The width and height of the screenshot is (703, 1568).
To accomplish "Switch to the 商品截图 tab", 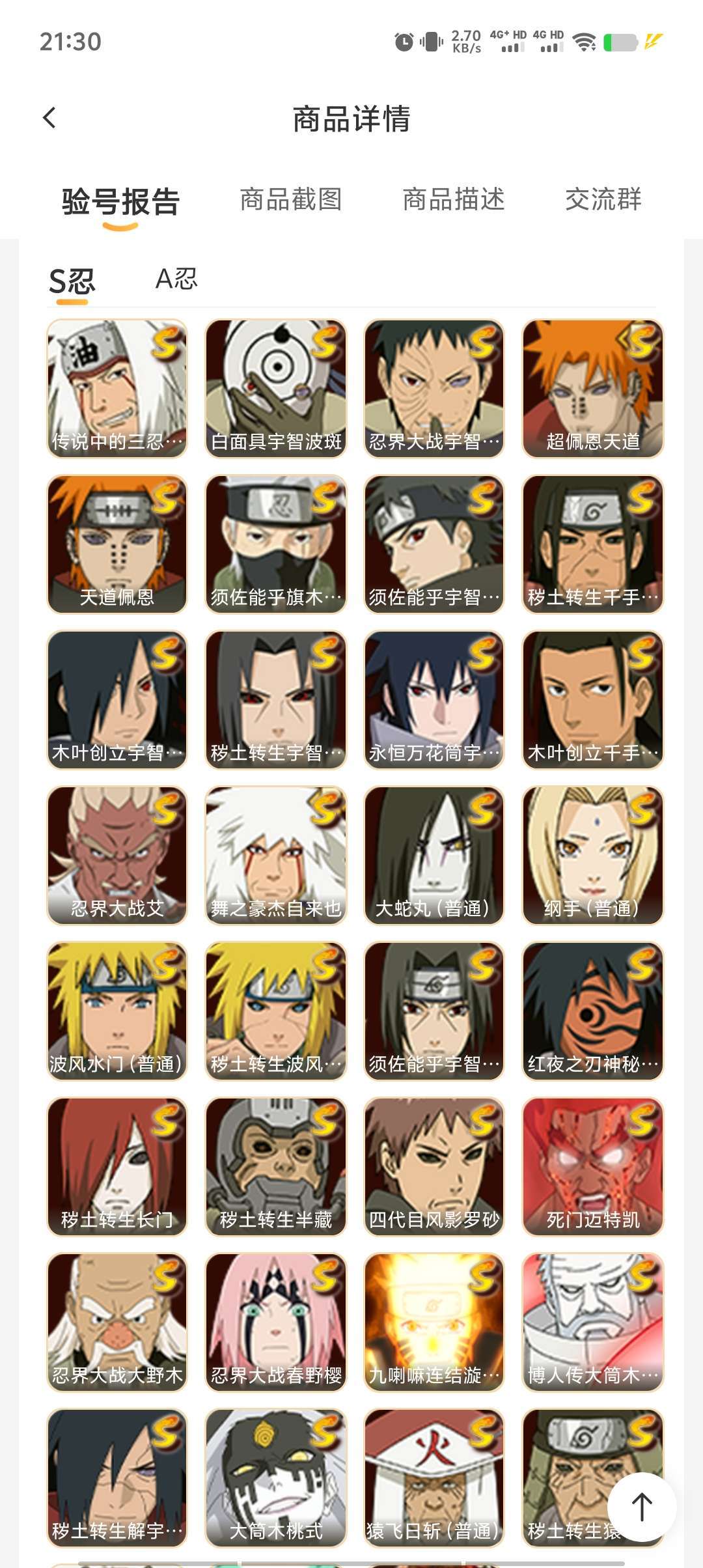I will [x=291, y=199].
